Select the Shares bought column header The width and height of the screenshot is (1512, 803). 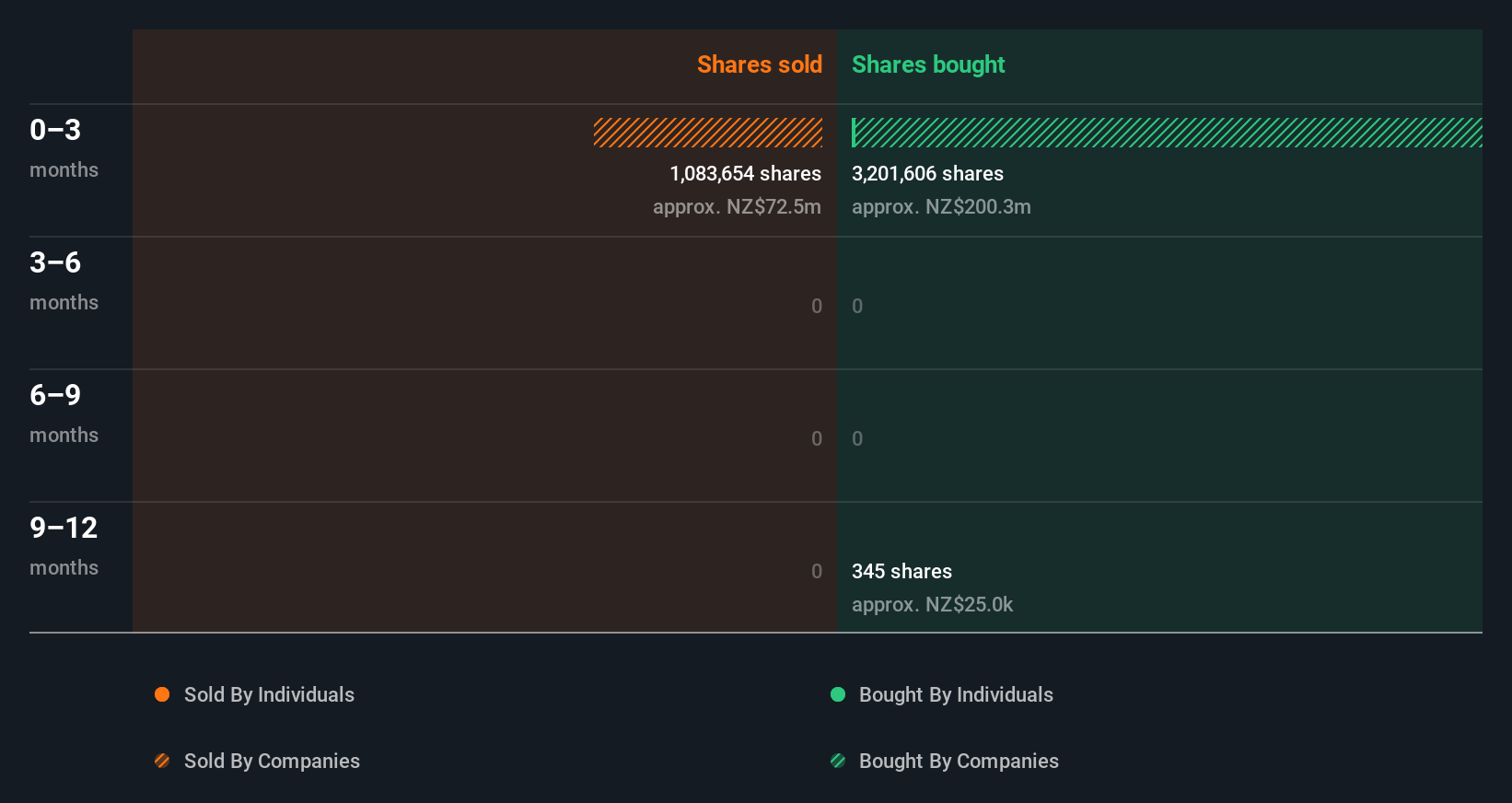point(928,64)
